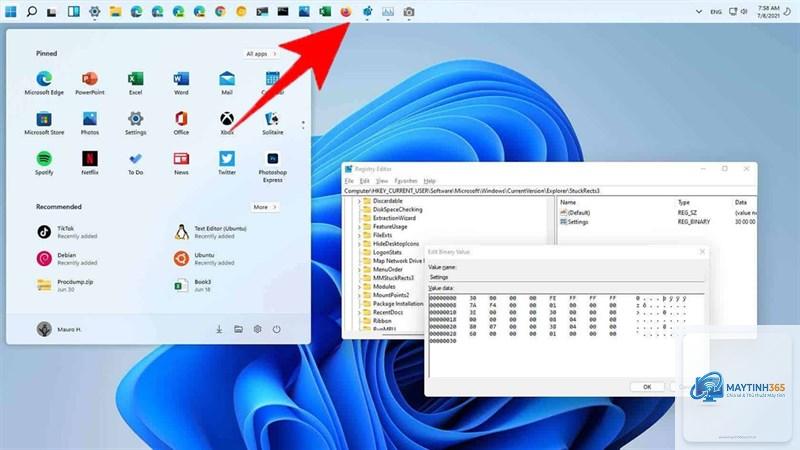
Task: Open recommended Text Editor (Ubuntu)
Action: (210, 232)
